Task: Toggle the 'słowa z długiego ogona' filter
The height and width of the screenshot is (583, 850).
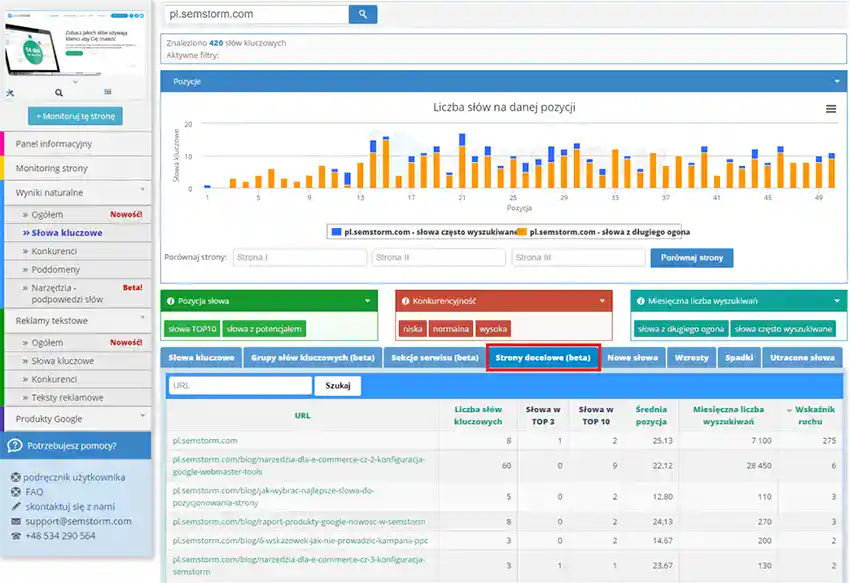Action: 681,329
